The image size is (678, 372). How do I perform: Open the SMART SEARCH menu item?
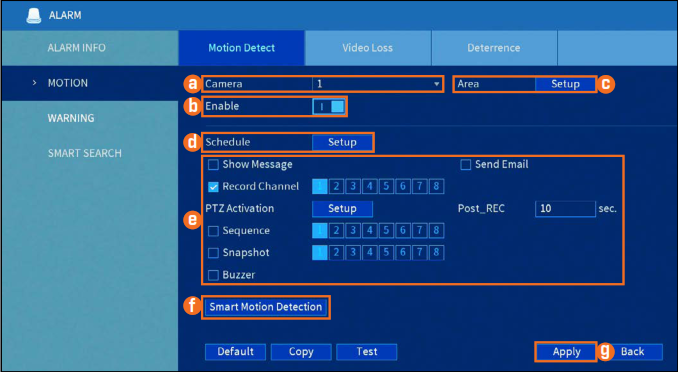85,153
